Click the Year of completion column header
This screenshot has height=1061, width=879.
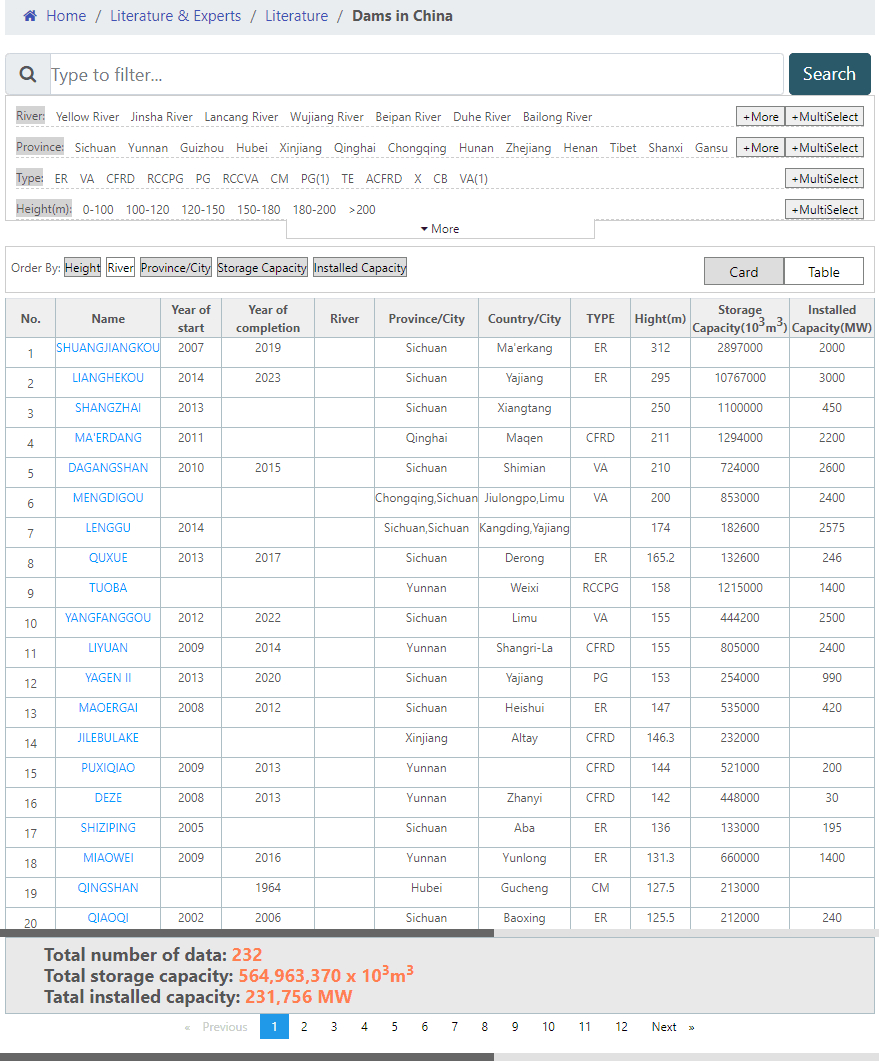point(268,318)
